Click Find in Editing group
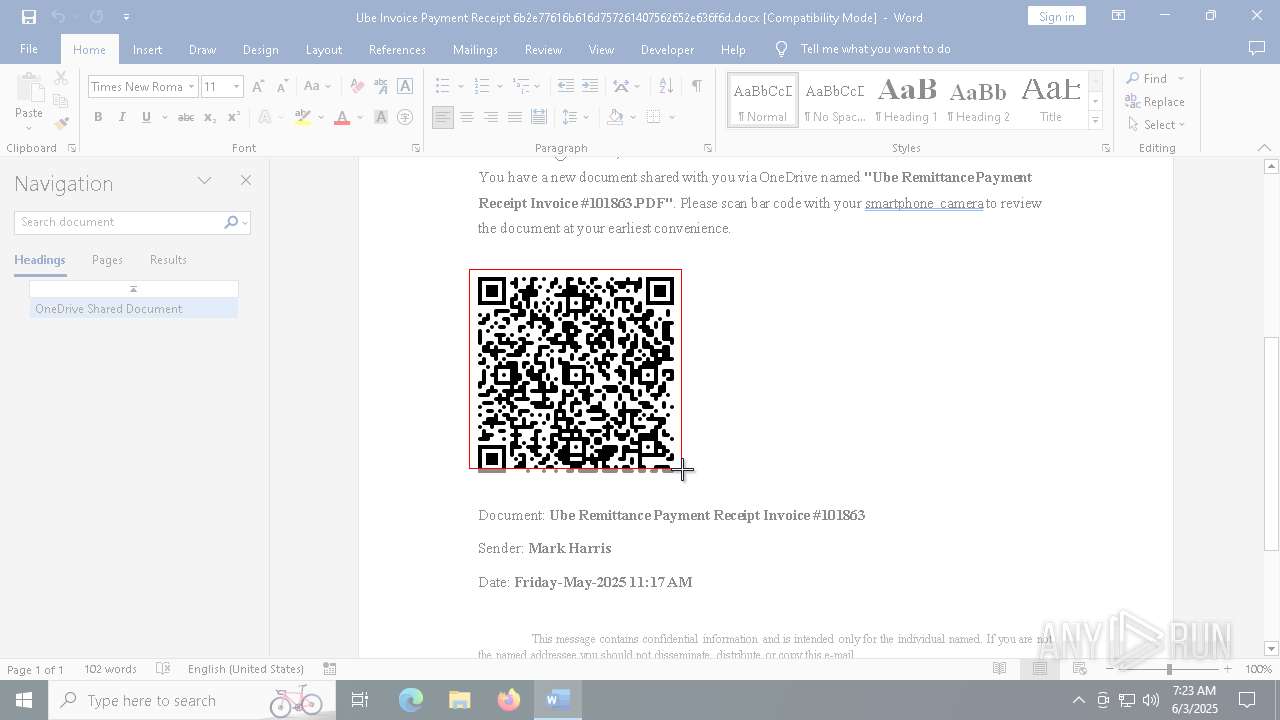The width and height of the screenshot is (1280, 720). click(x=1146, y=79)
